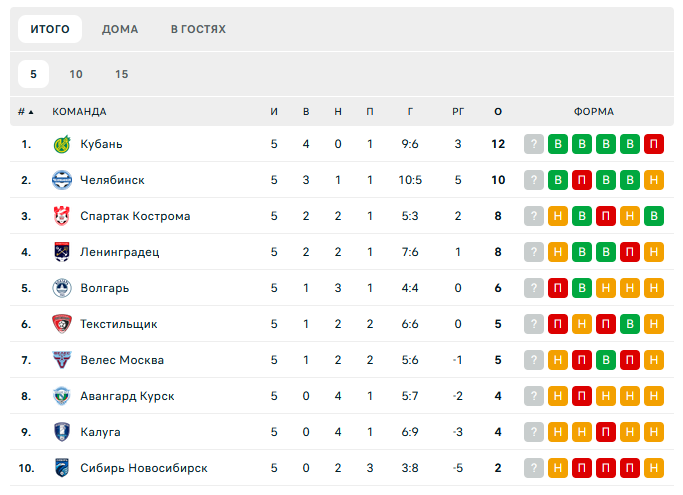Open the Кубань team name link
Viewport: 683px width, 495px height.
coord(101,144)
